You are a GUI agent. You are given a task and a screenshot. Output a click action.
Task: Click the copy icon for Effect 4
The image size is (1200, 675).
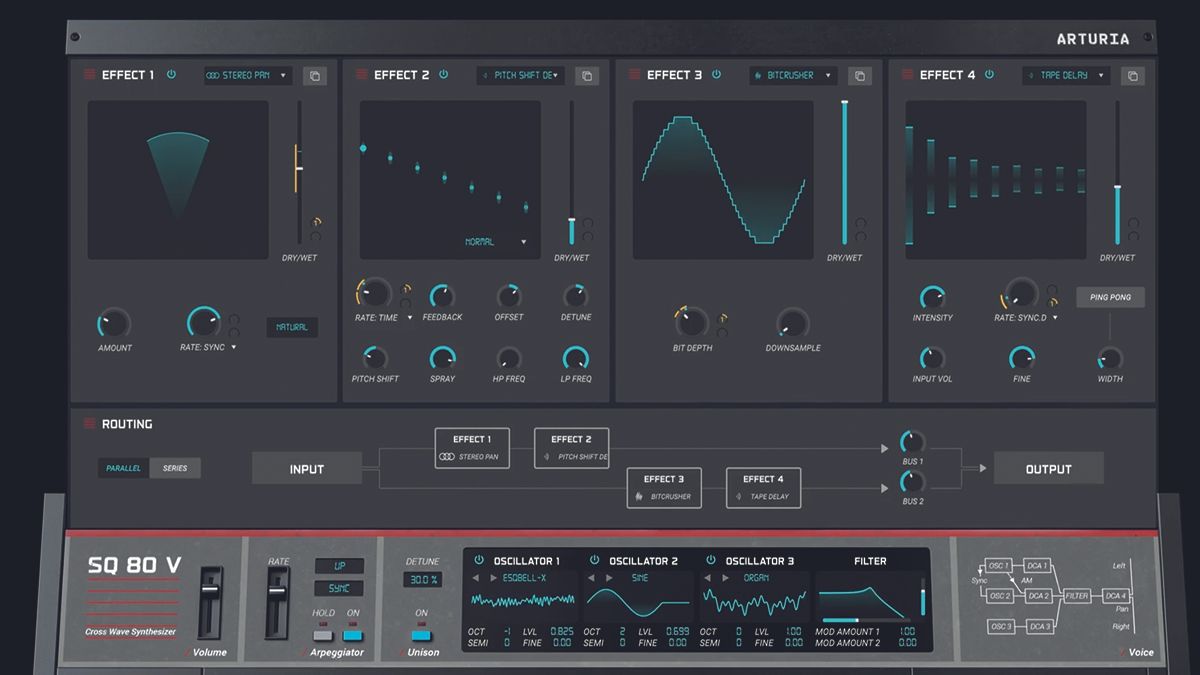[1132, 75]
